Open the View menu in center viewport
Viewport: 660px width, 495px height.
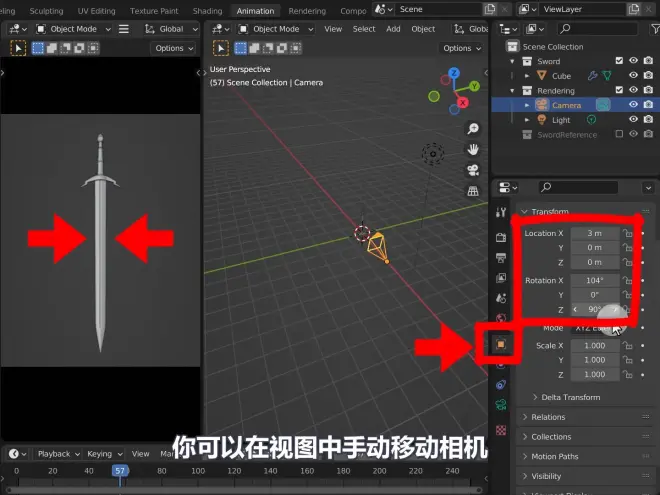333,29
